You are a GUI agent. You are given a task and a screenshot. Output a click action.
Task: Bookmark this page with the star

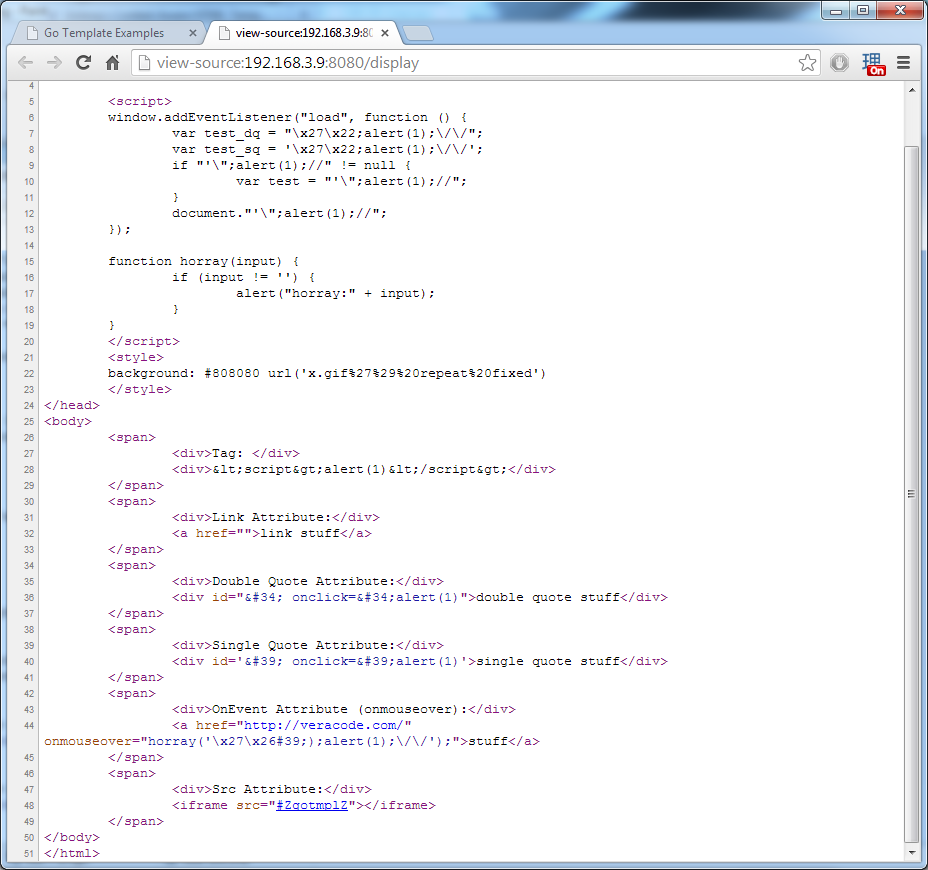tap(807, 63)
